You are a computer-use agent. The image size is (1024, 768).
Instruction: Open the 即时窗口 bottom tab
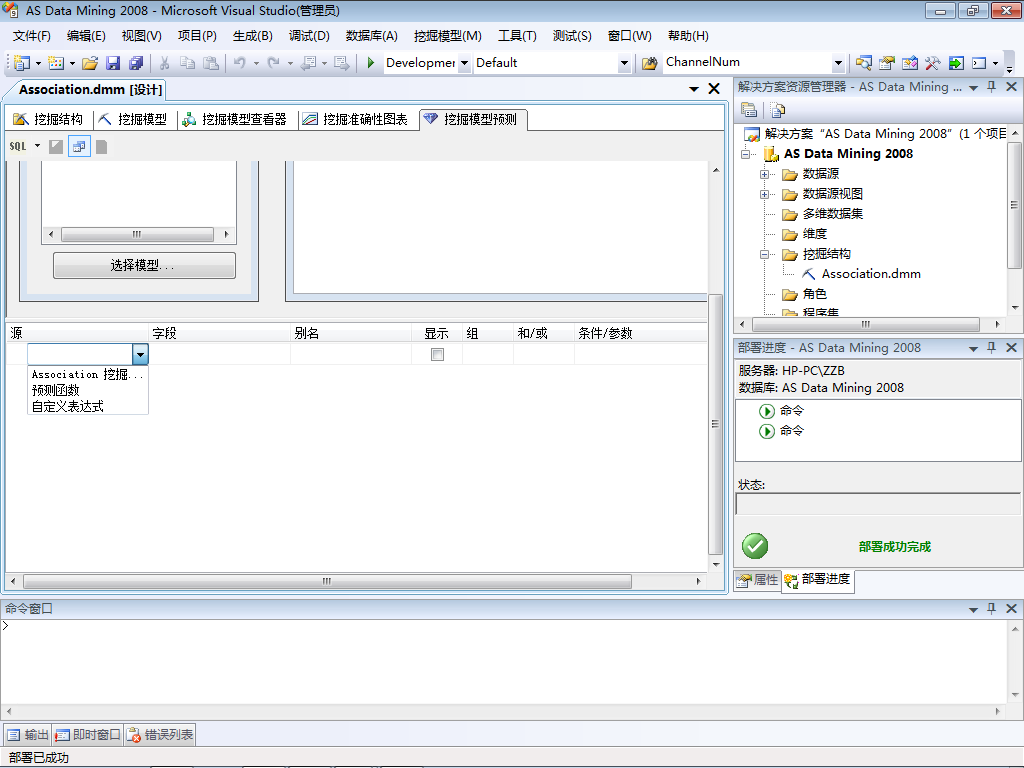88,735
